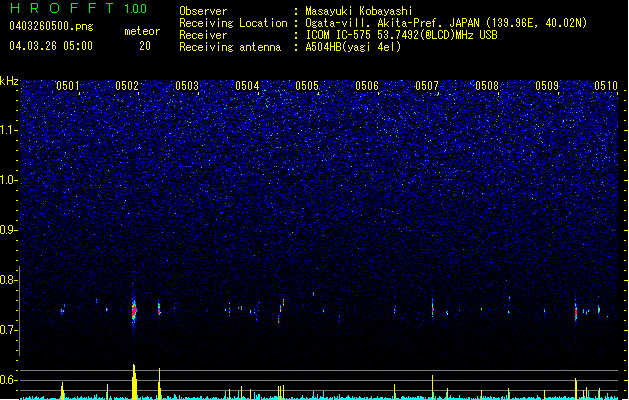This screenshot has height=400, width=629.
Task: Click the Observer label
Action: point(203,11)
